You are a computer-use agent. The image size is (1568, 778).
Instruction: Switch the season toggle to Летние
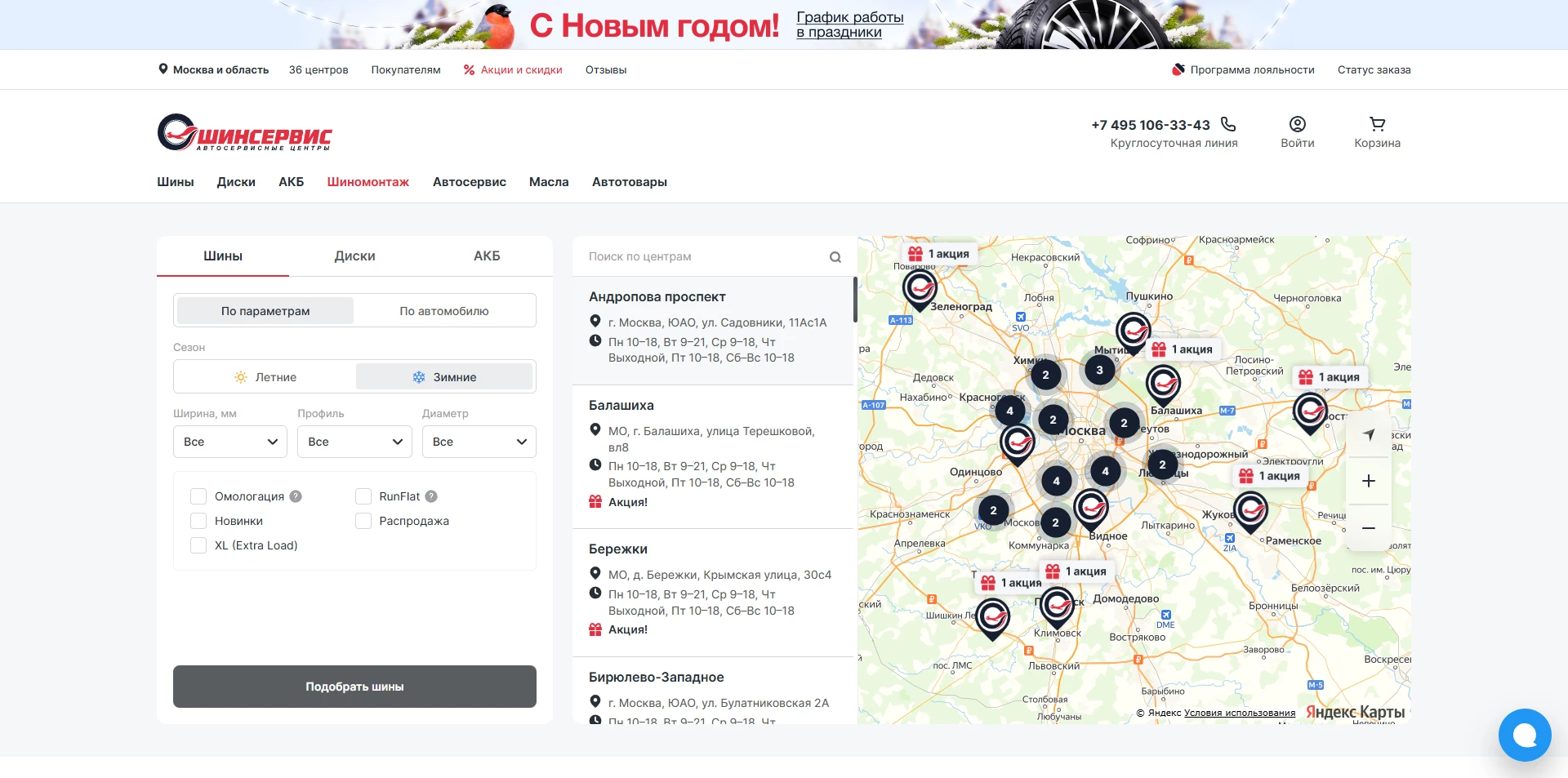[x=266, y=376]
